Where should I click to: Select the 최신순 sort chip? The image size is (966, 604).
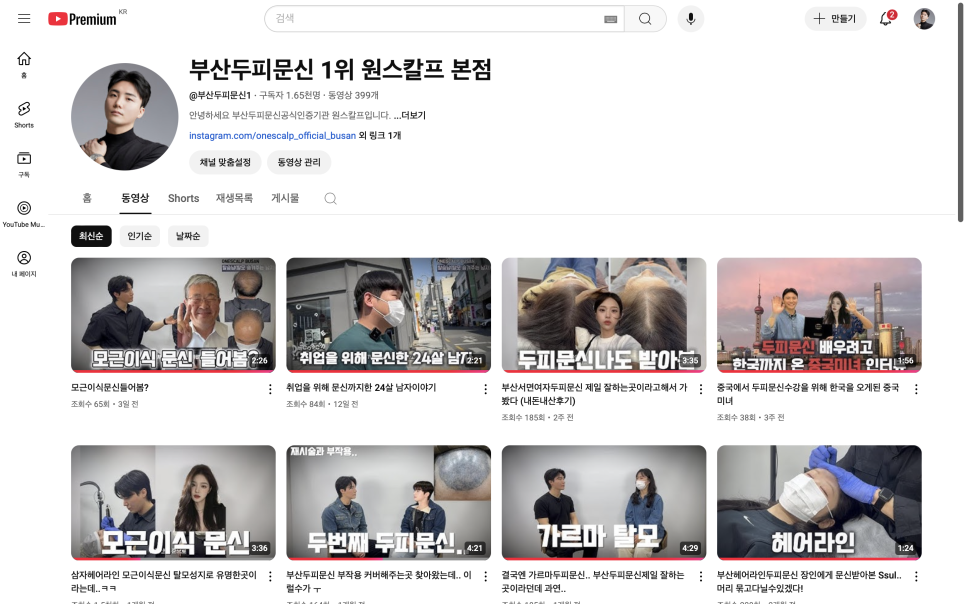coord(91,236)
